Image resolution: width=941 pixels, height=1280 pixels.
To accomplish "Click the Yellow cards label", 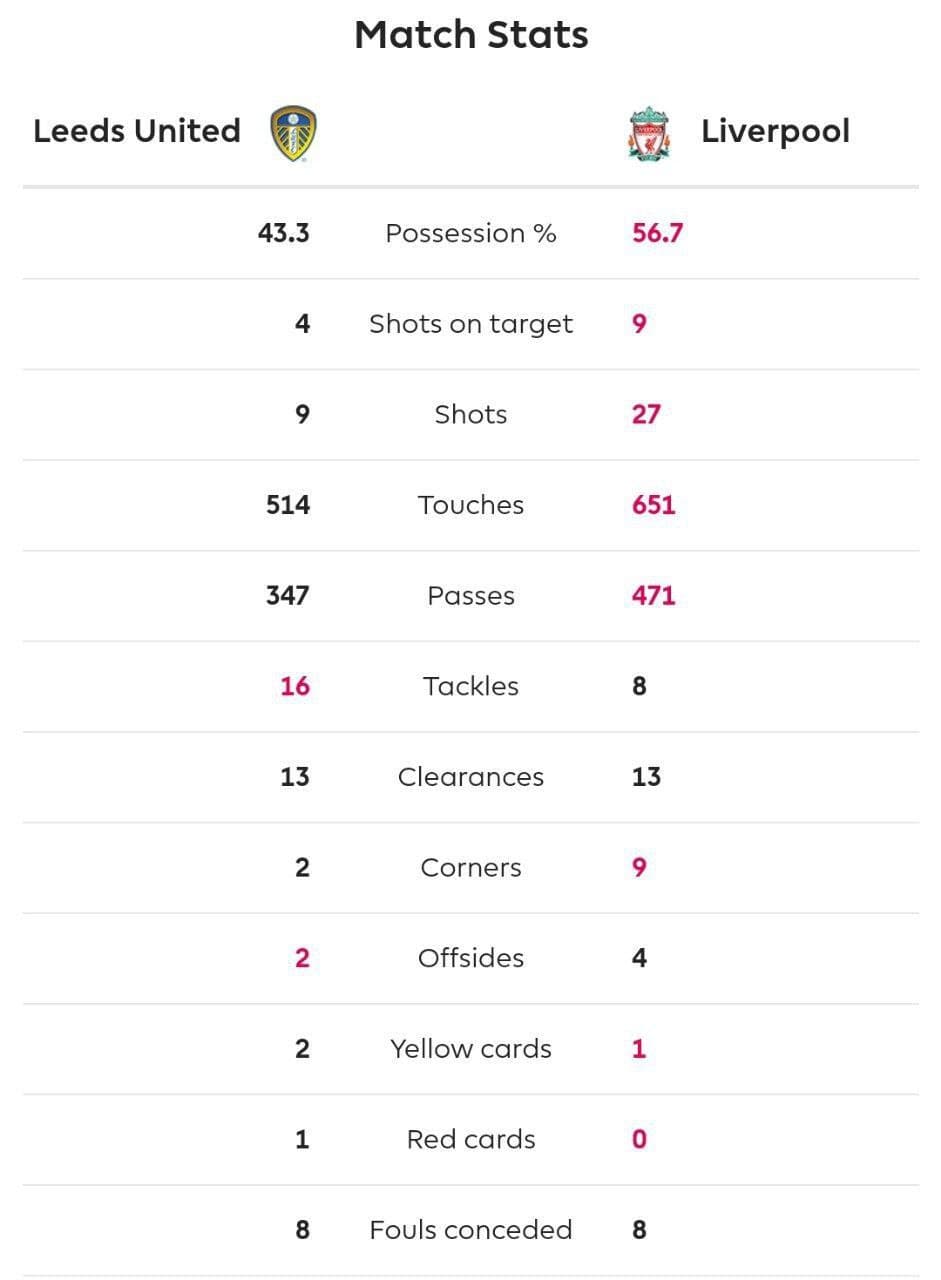I will click(471, 1049).
